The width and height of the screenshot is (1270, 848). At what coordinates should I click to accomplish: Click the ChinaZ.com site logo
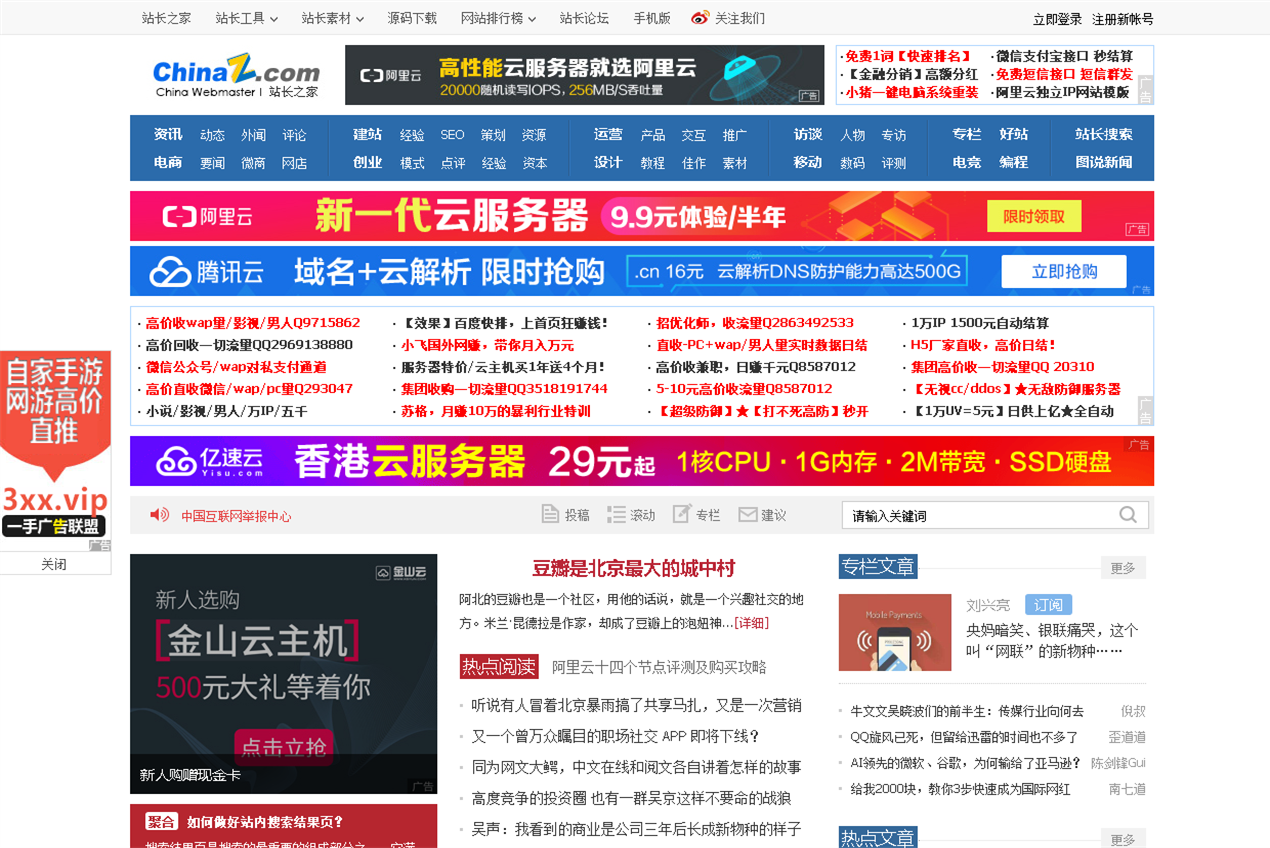pyautogui.click(x=236, y=76)
